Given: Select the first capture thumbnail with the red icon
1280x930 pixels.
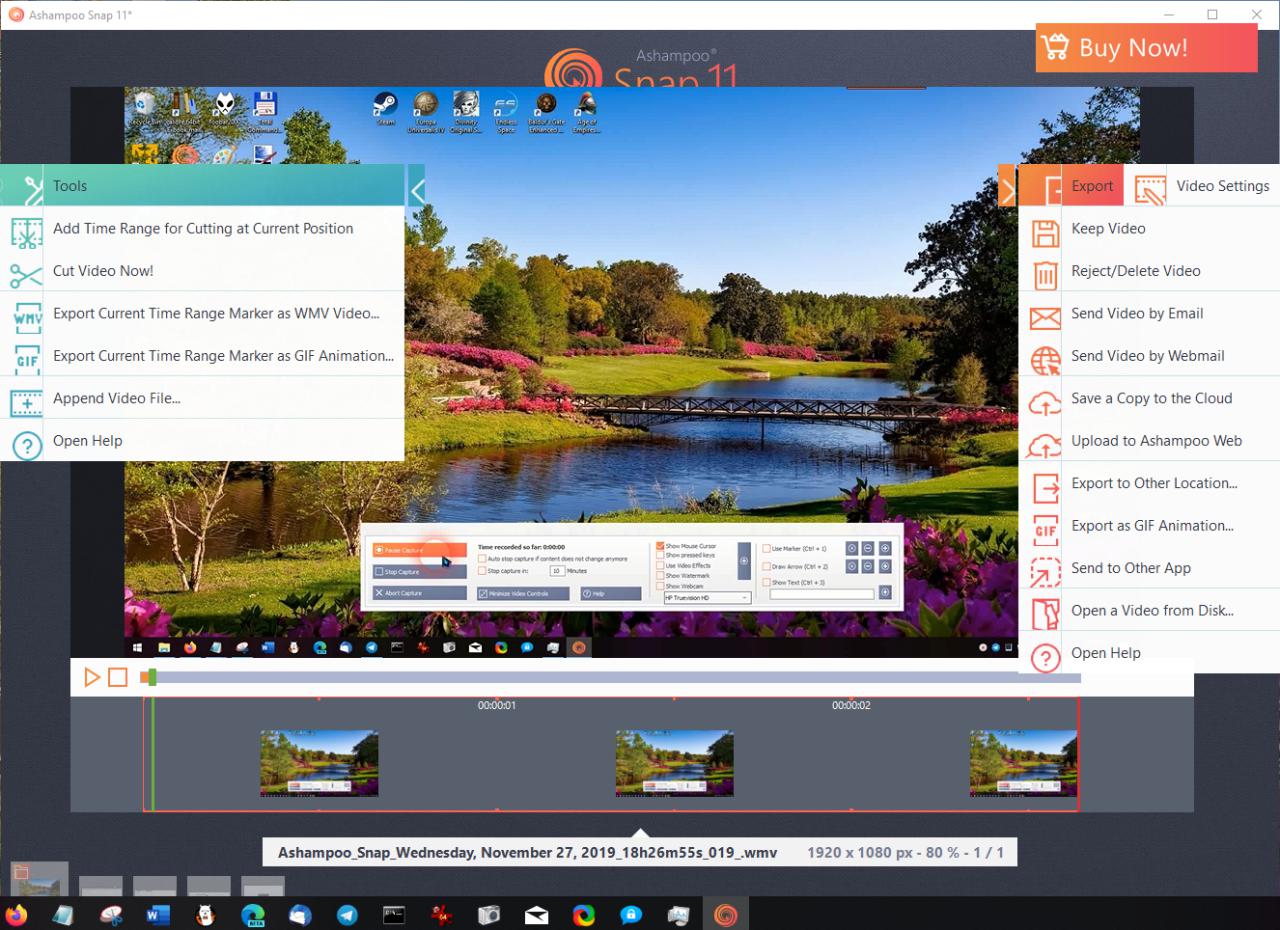Looking at the screenshot, I should coord(39,880).
